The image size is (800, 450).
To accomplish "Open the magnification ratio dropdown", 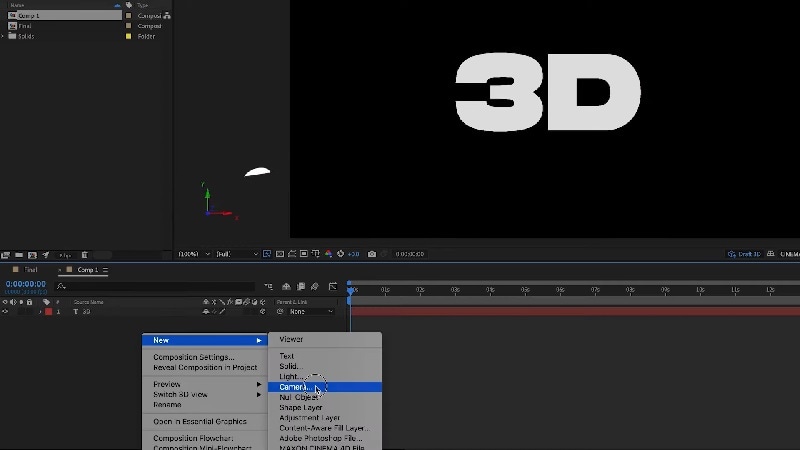I will coord(194,254).
